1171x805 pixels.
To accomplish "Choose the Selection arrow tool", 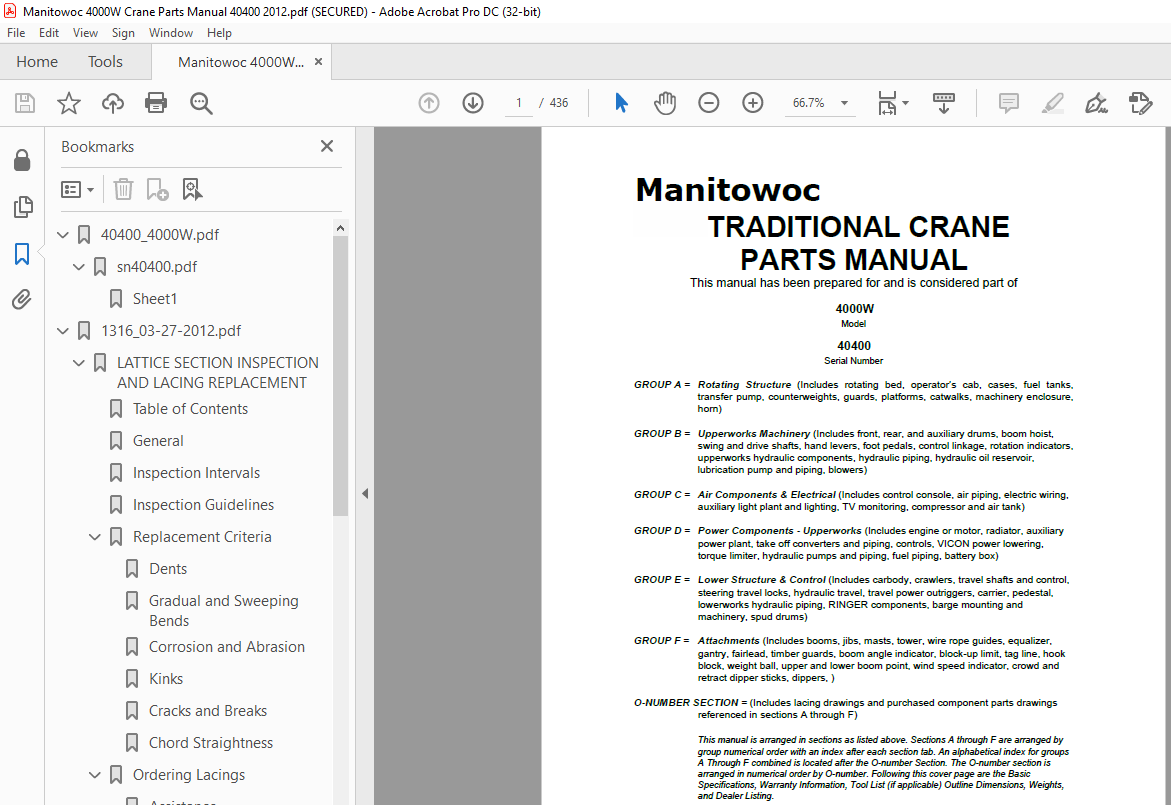I will point(621,103).
